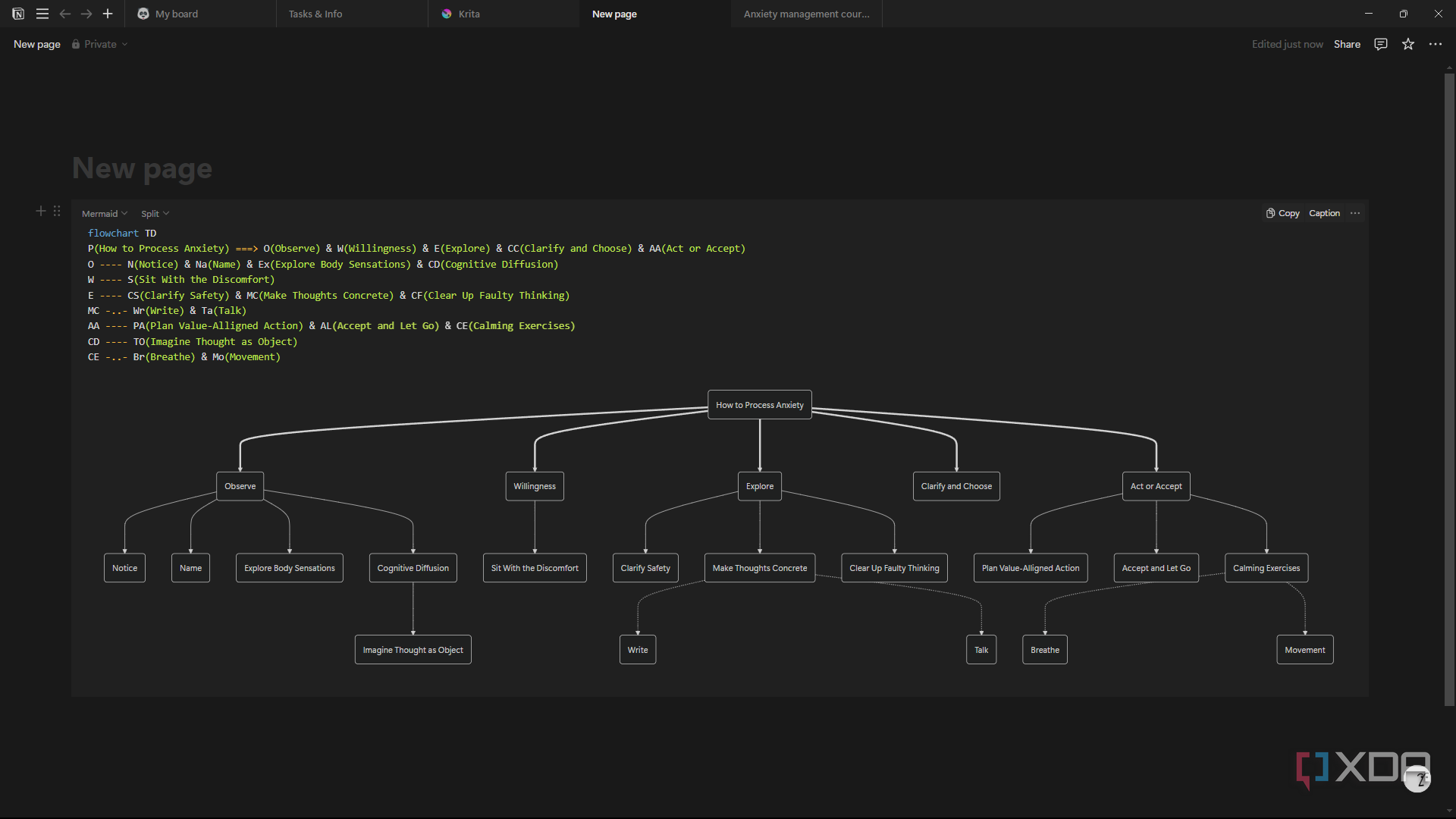Click the 'Clarify and Choose' node
Image resolution: width=1456 pixels, height=819 pixels.
(956, 486)
